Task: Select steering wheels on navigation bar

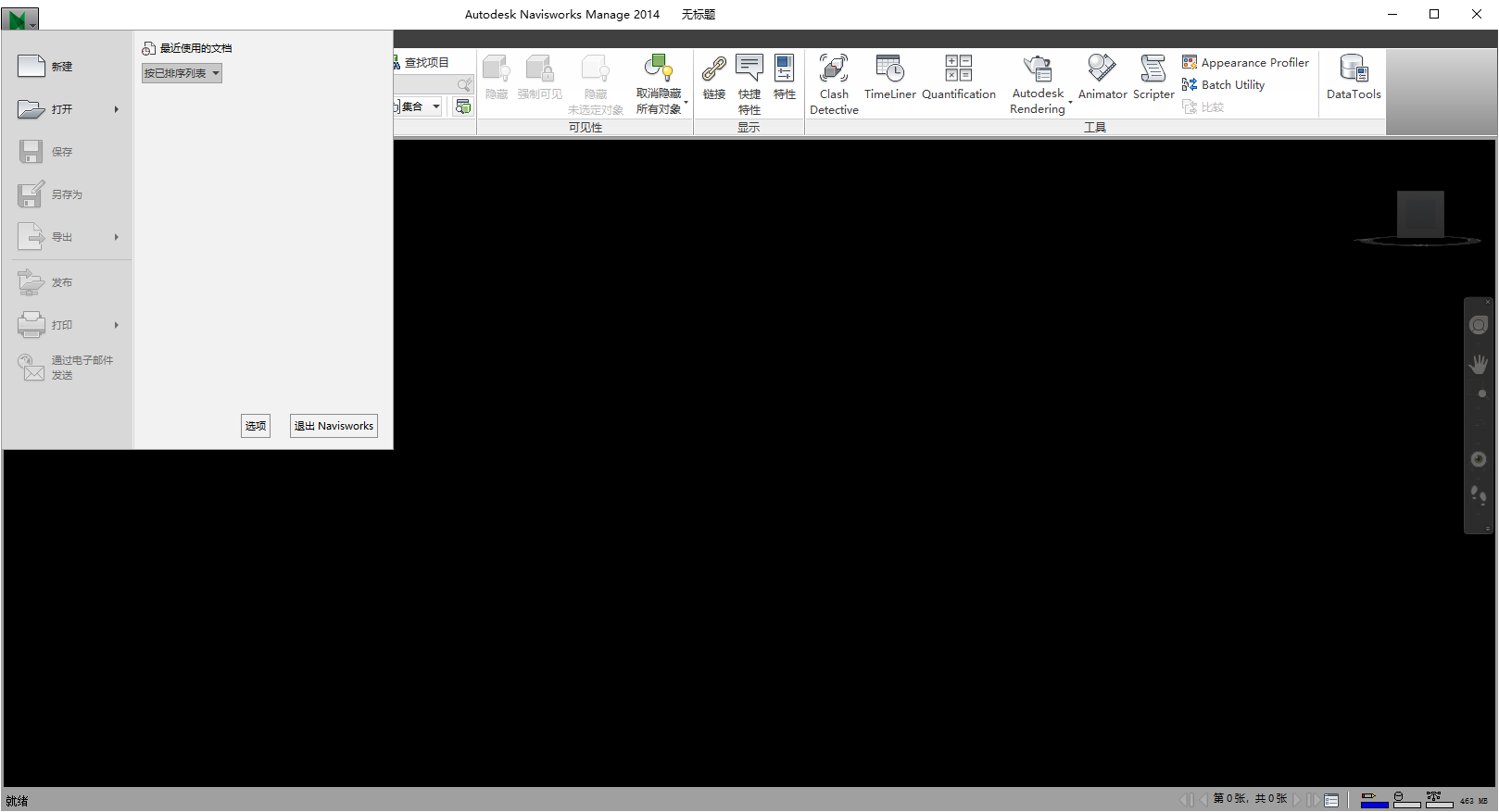Action: (x=1479, y=325)
